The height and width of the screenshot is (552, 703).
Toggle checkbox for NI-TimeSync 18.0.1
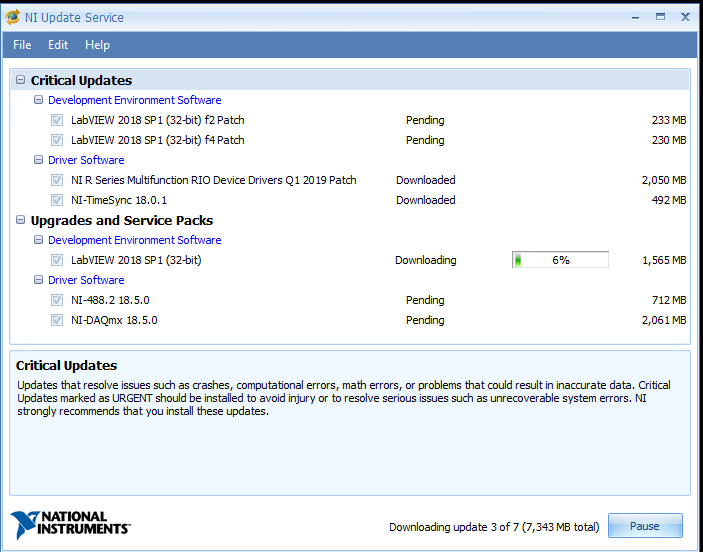tap(57, 200)
